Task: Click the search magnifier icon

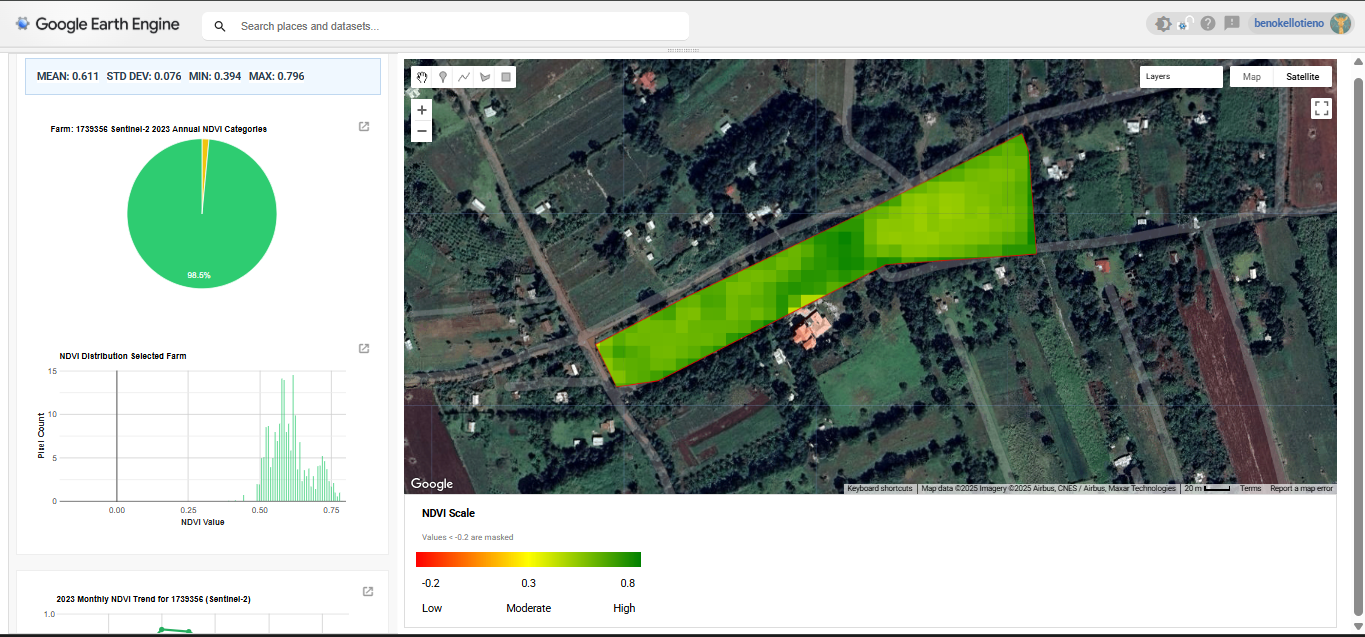Action: point(220,26)
